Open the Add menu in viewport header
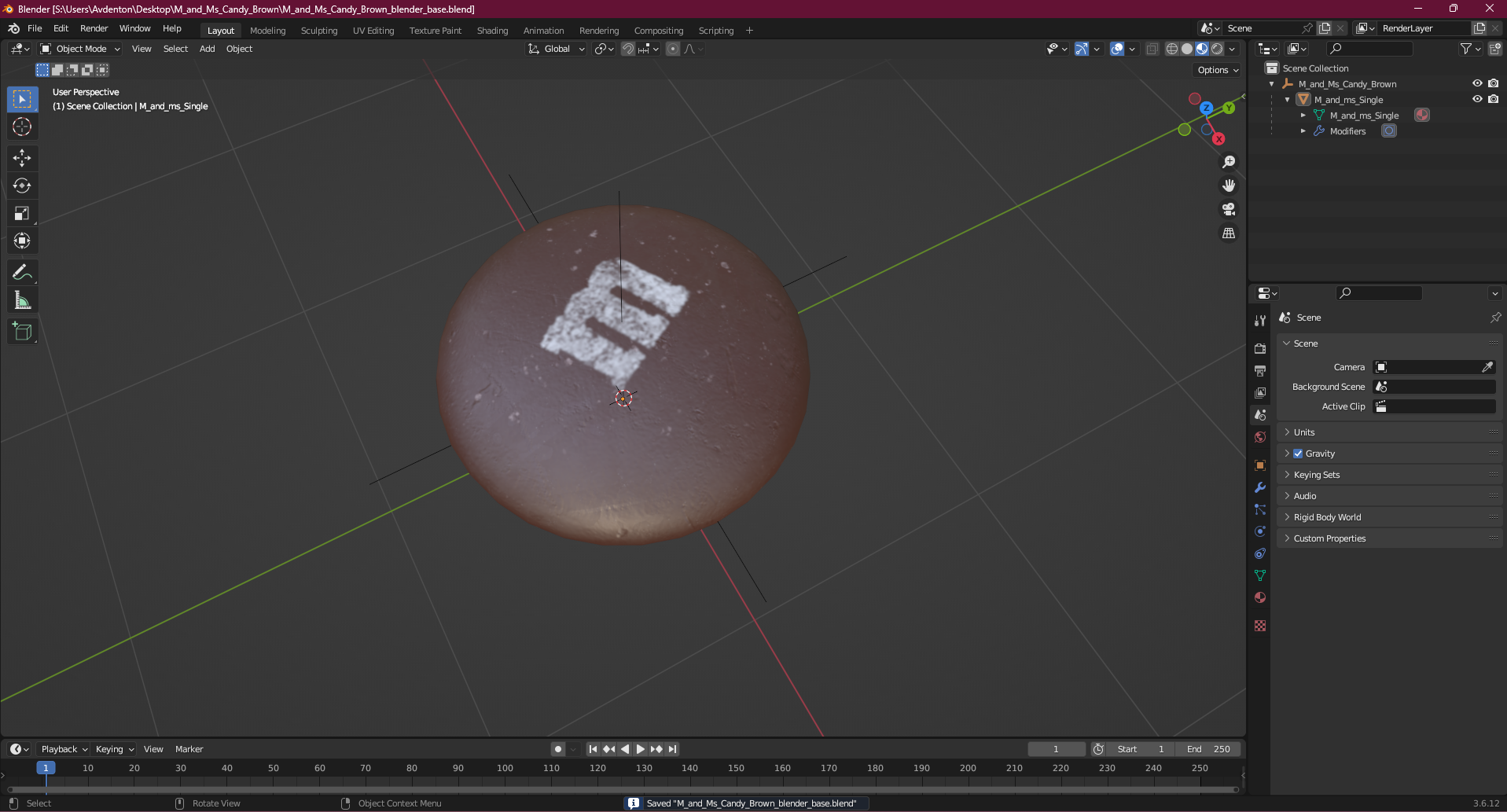This screenshot has width=1507, height=812. pyautogui.click(x=207, y=49)
